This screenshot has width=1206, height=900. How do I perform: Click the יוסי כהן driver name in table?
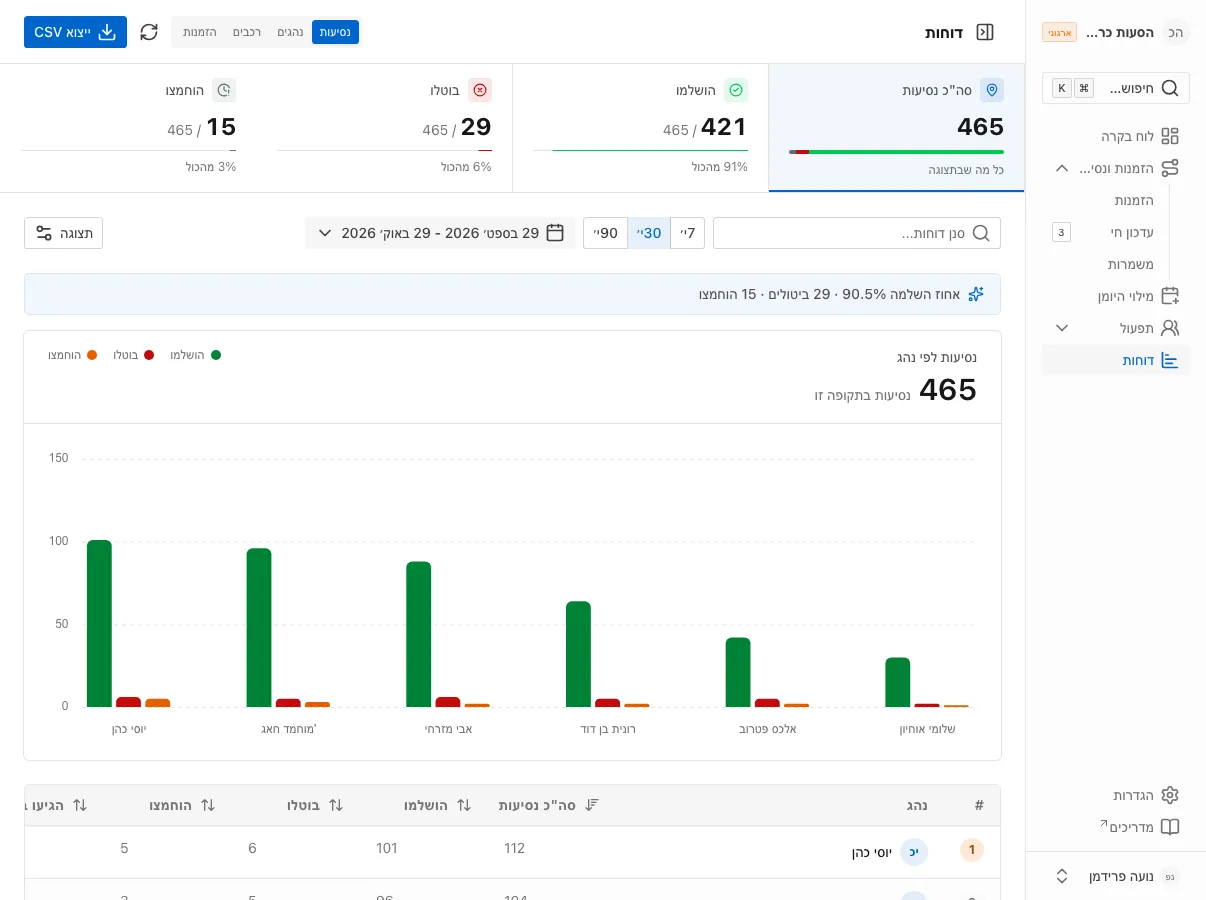[x=872, y=852]
